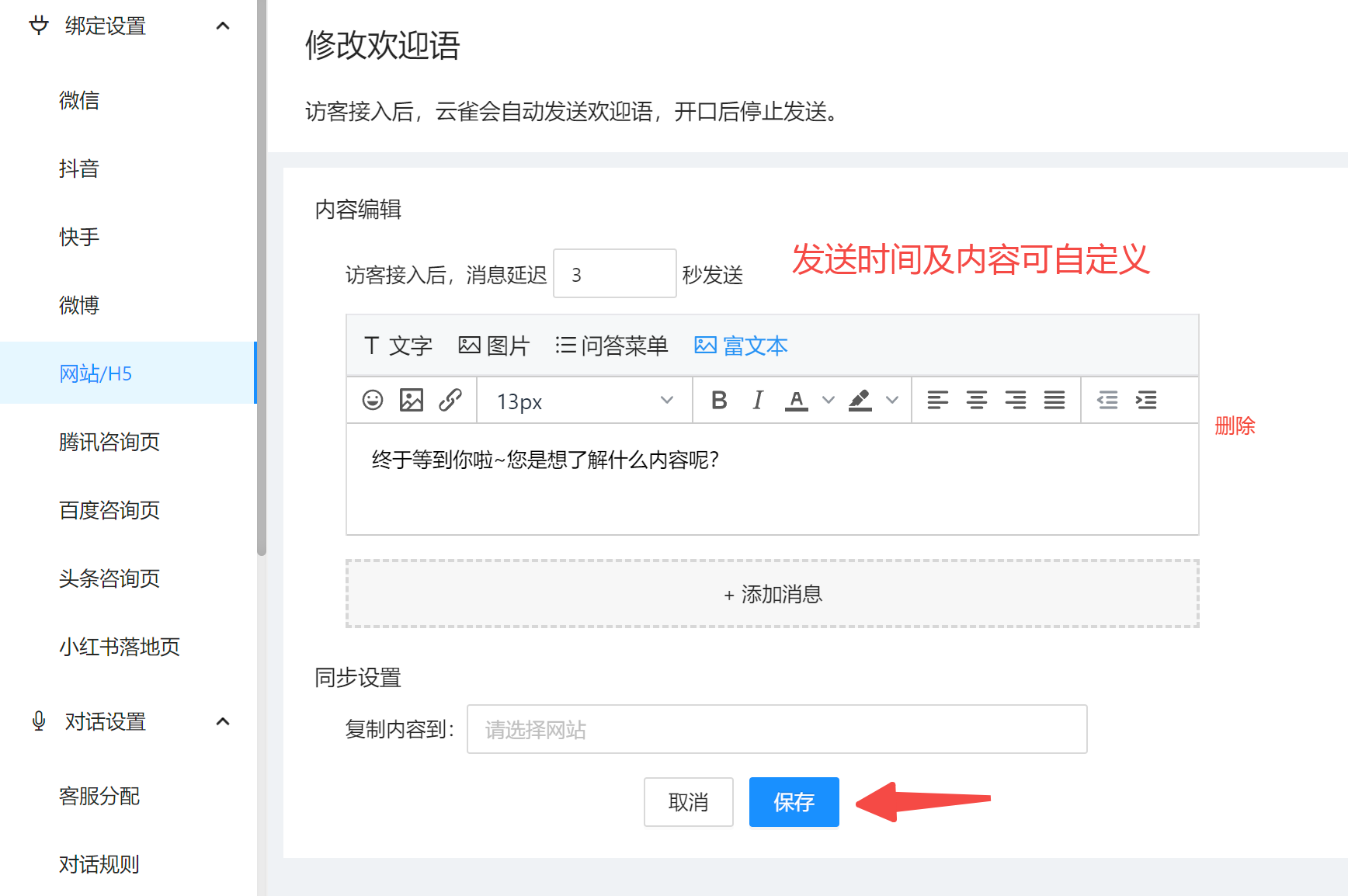Justify the paragraph text
Image resolution: width=1348 pixels, height=896 pixels.
tap(1054, 400)
